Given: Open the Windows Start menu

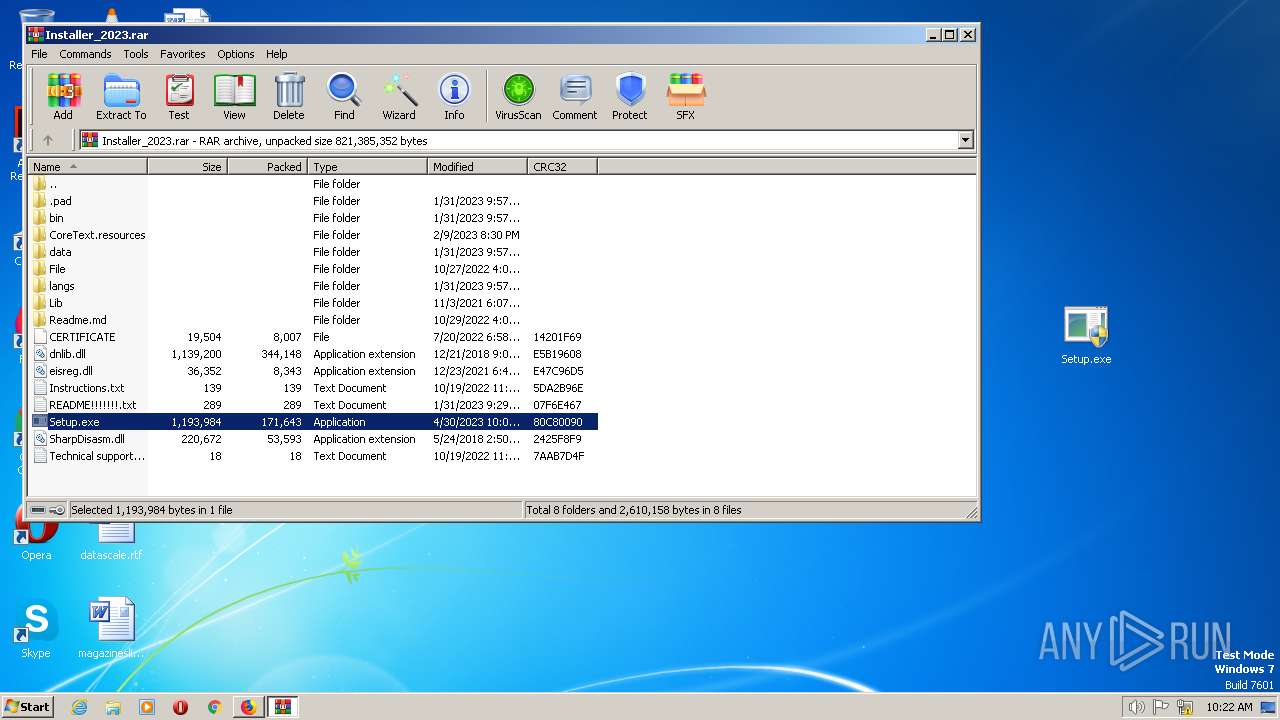Looking at the screenshot, I should [28, 706].
